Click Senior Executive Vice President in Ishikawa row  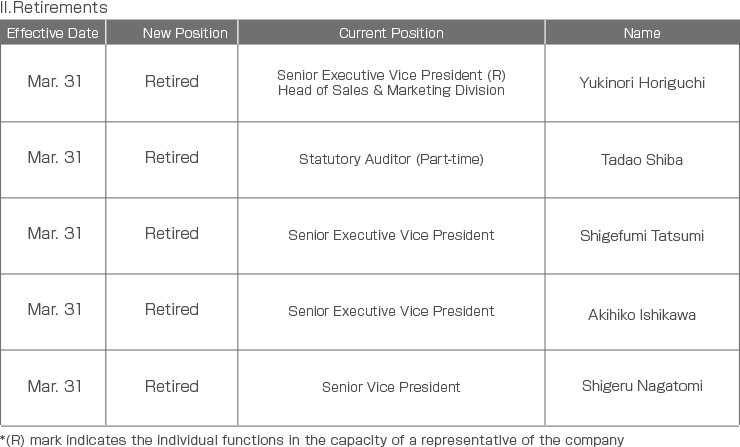coord(391,311)
